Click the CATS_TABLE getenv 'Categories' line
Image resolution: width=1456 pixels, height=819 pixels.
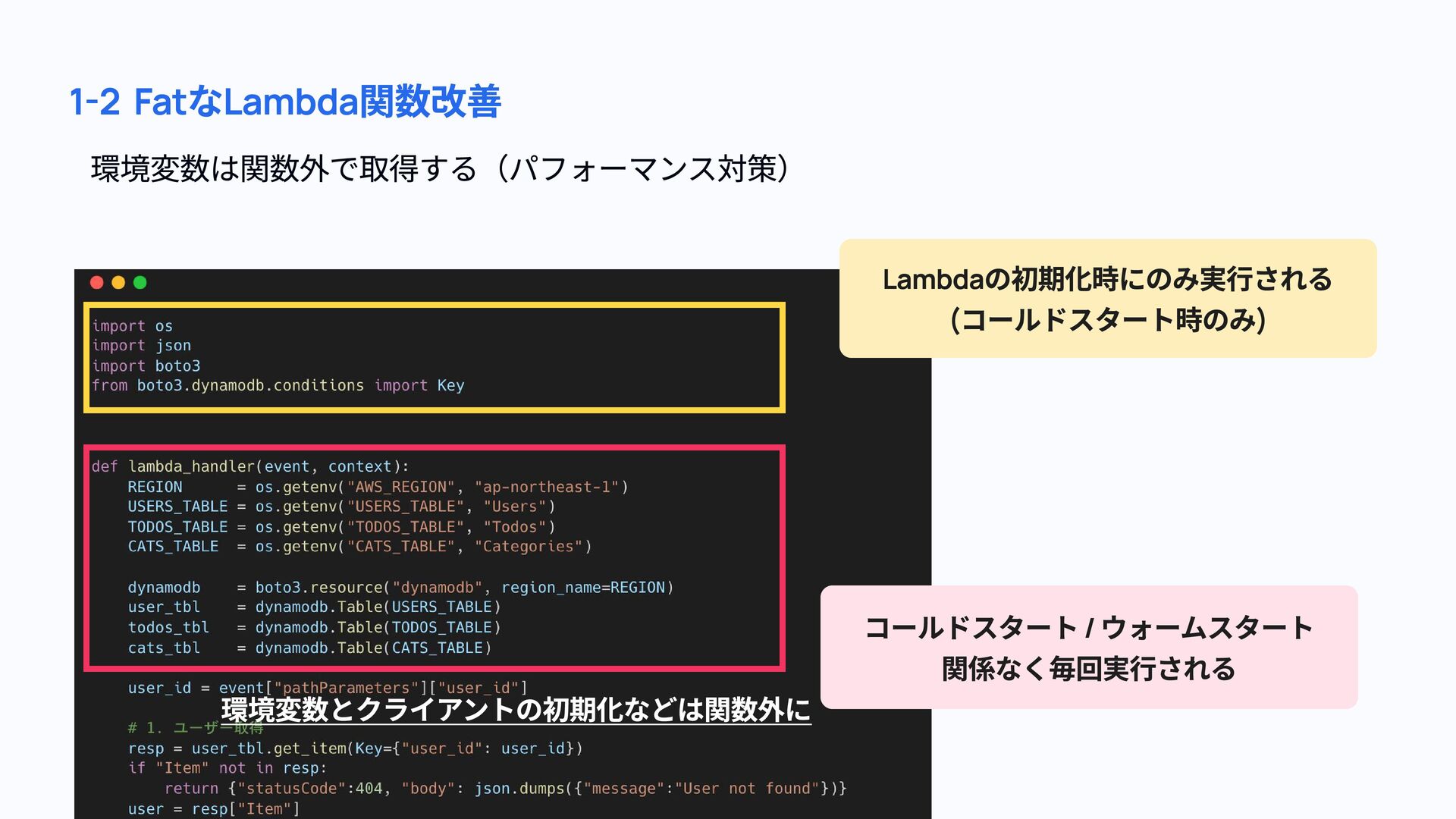pyautogui.click(x=359, y=547)
